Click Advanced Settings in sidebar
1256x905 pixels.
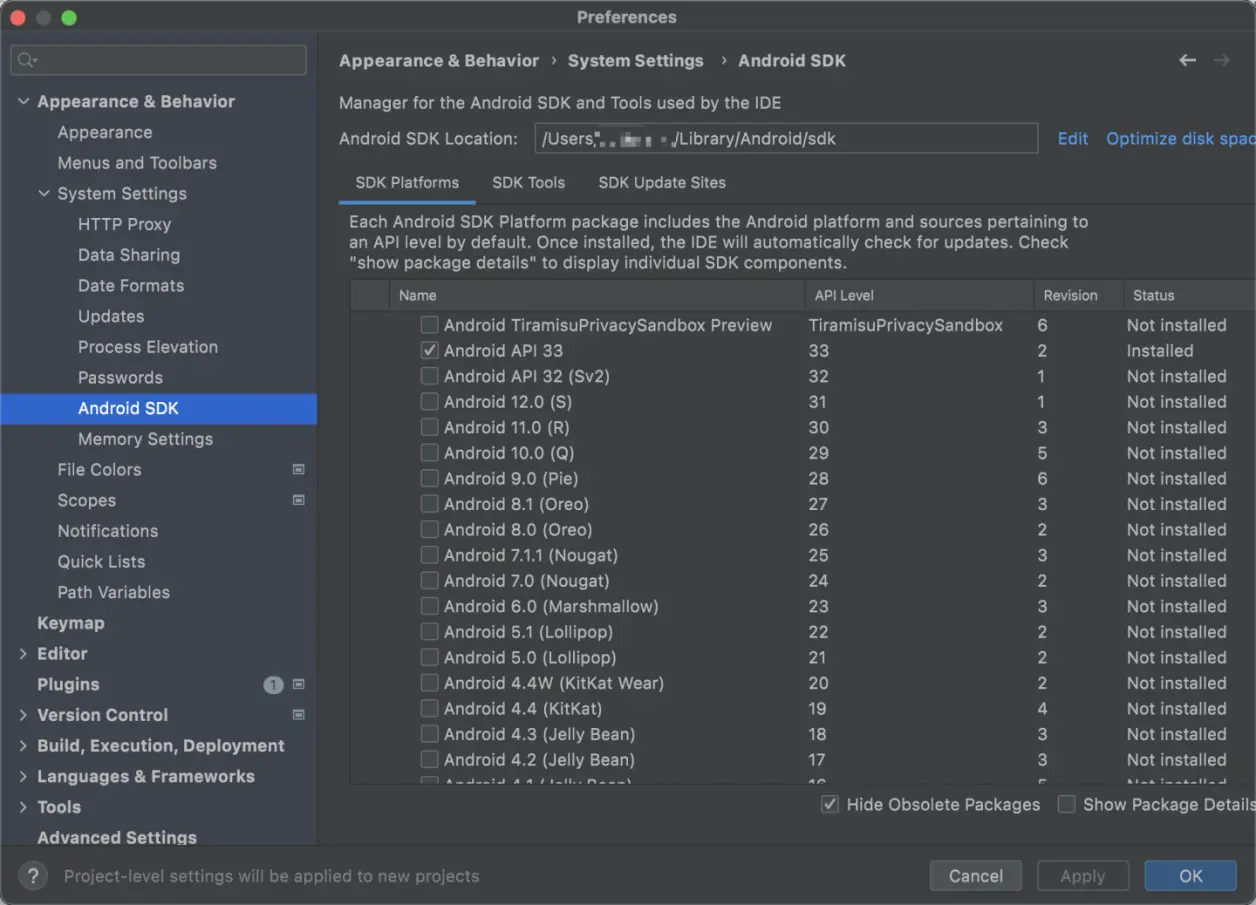[x=117, y=838]
